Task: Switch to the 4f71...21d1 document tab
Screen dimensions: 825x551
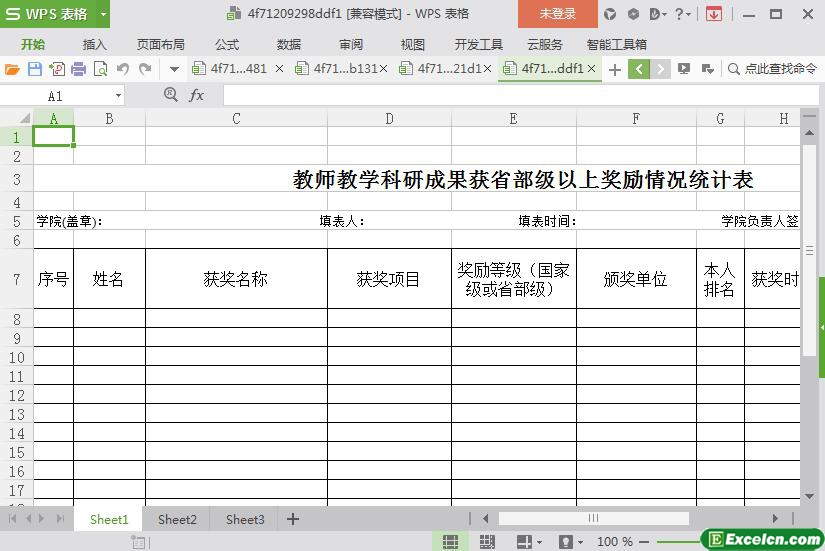Action: (x=441, y=68)
